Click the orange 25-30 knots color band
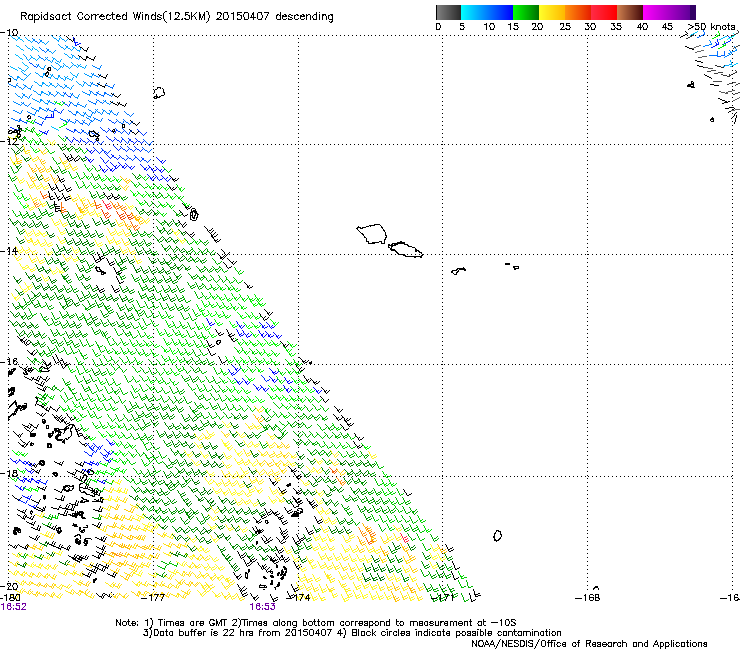The image size is (740, 650). coord(578,12)
